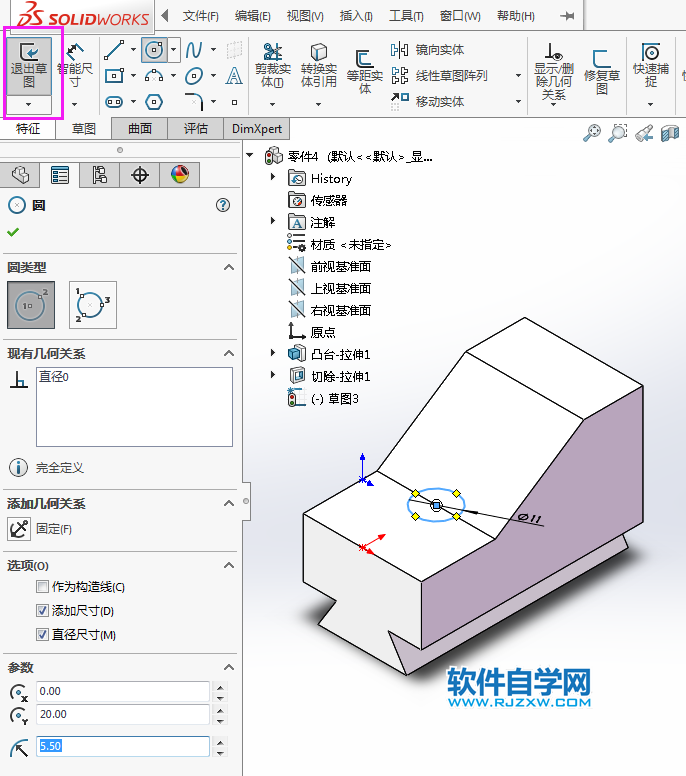Click Repair Sketch (修复草图)
This screenshot has width=686, height=776.
point(602,72)
